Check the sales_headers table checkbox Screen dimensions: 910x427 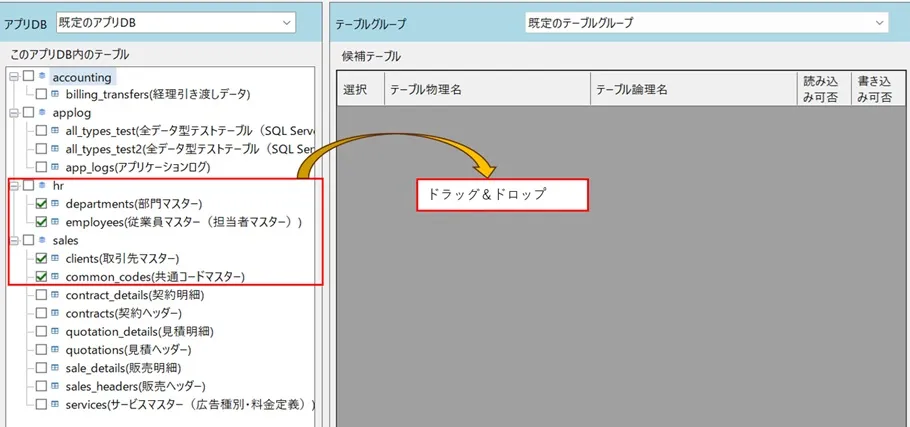tap(41, 386)
